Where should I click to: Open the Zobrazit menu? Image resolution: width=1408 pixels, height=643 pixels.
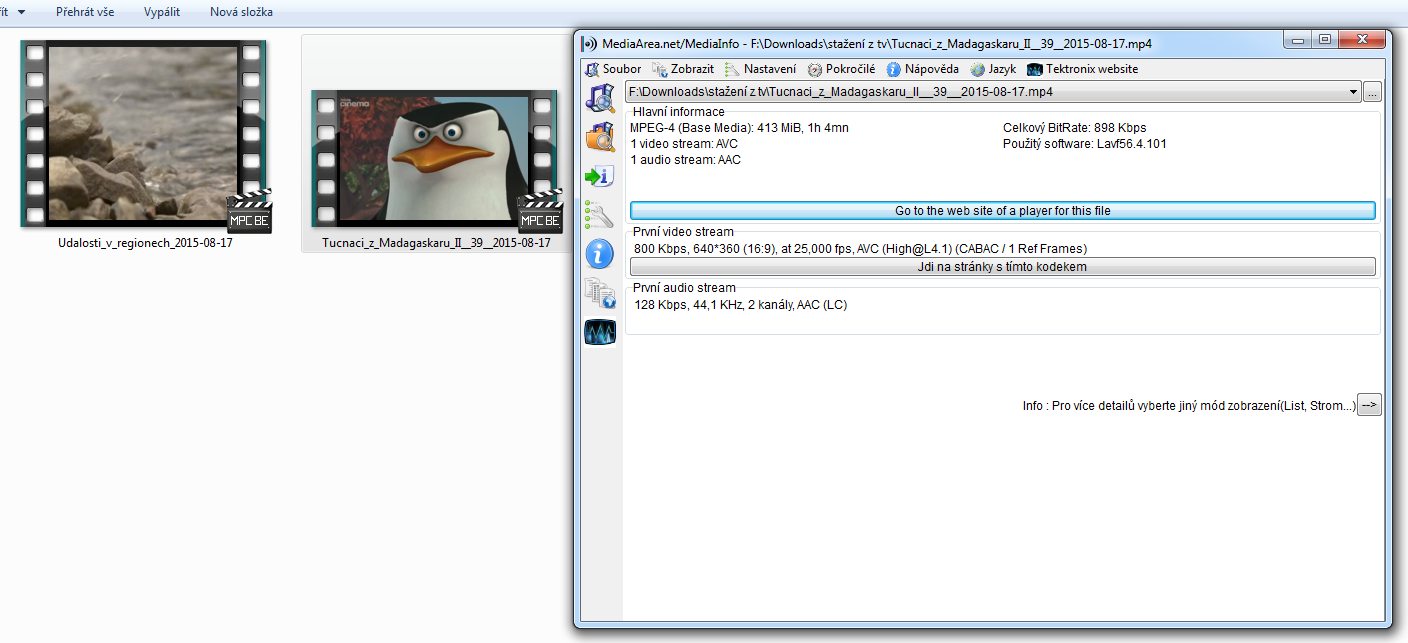pyautogui.click(x=683, y=69)
